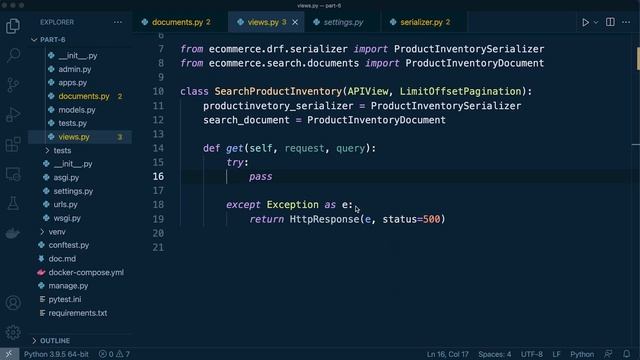Open Source Control view icon

click(x=13, y=85)
